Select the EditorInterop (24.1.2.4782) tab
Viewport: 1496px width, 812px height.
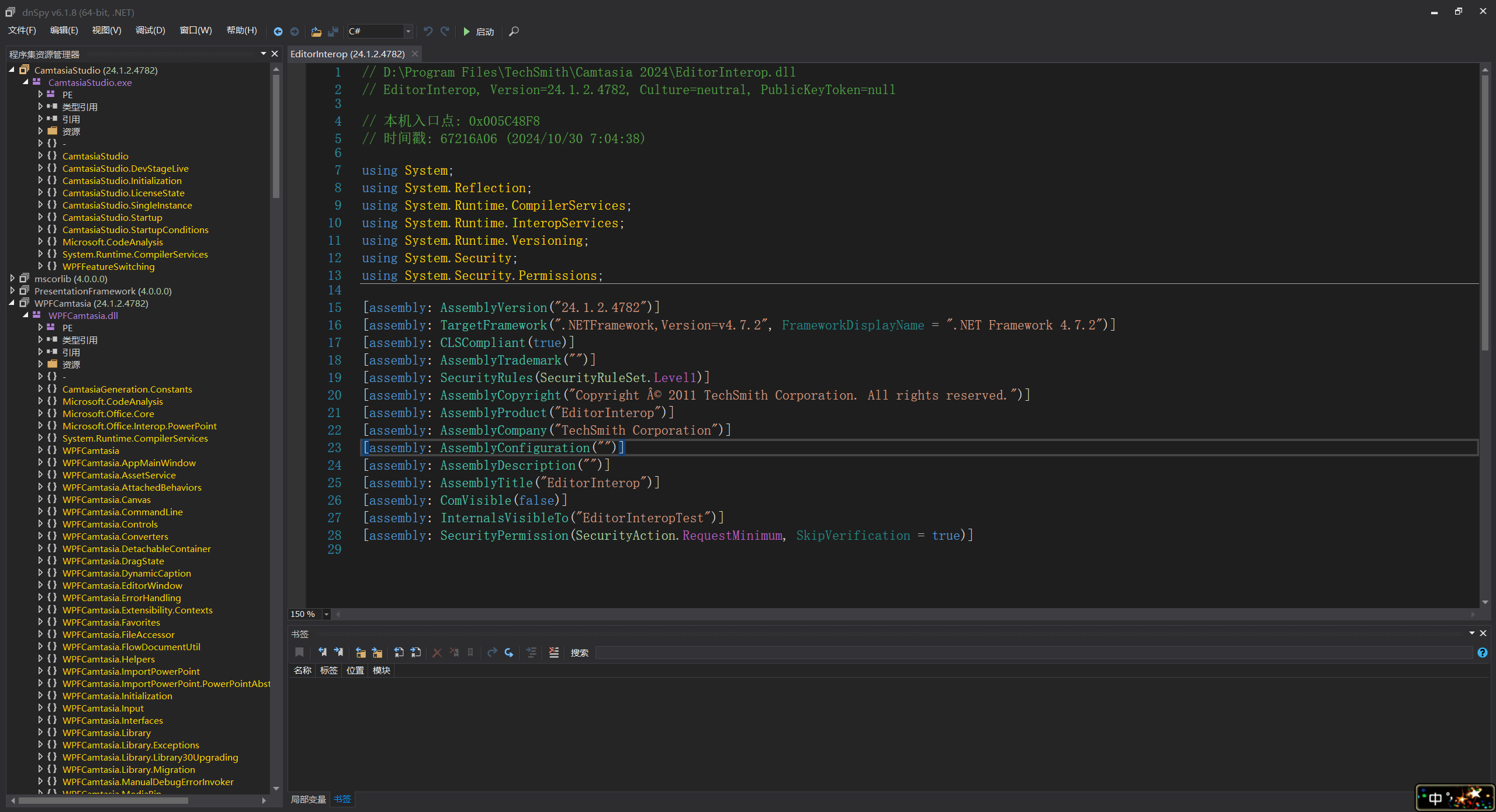(348, 54)
